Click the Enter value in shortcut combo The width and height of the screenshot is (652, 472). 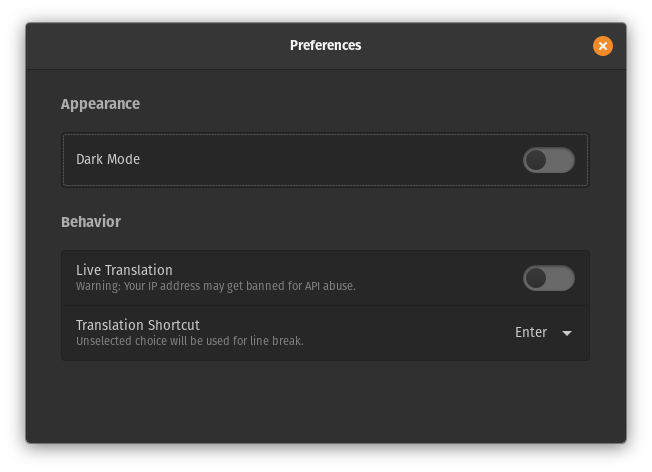click(x=531, y=333)
